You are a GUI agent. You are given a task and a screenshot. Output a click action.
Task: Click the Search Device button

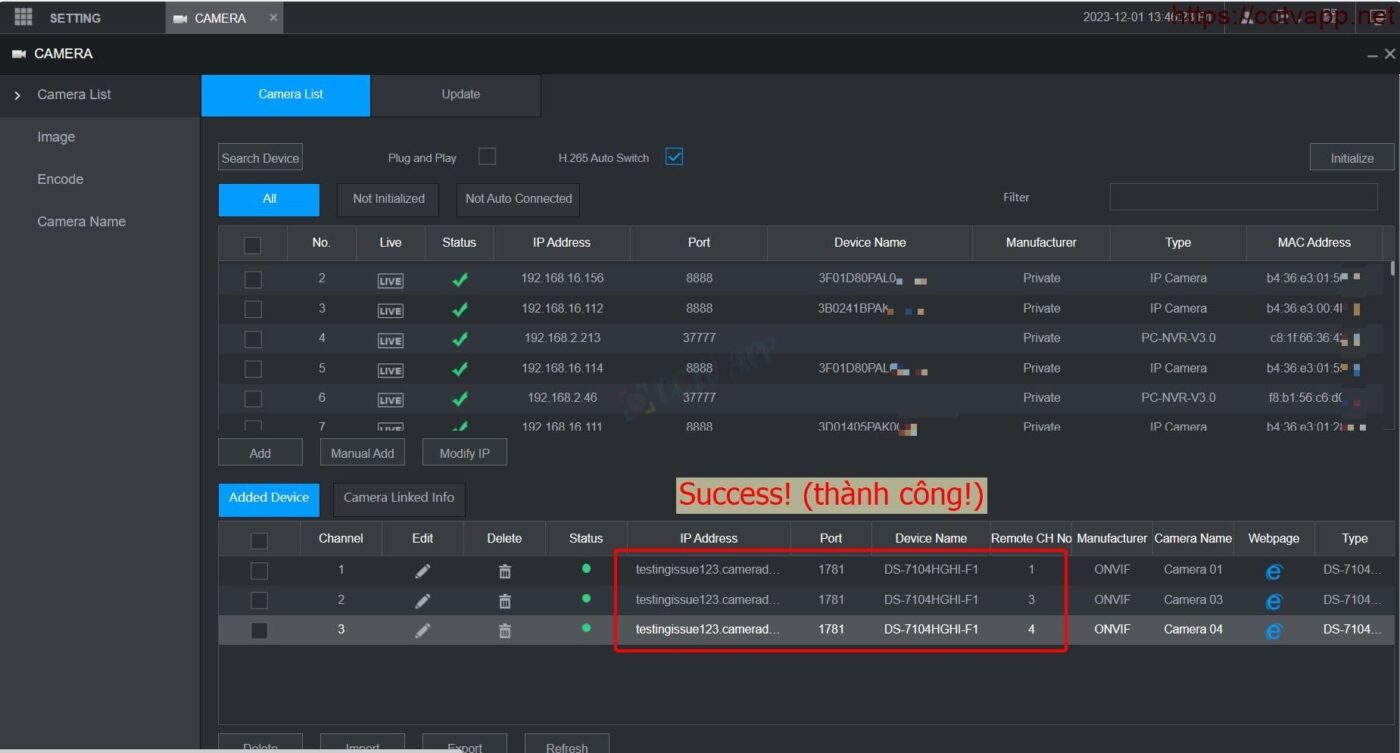coord(260,158)
